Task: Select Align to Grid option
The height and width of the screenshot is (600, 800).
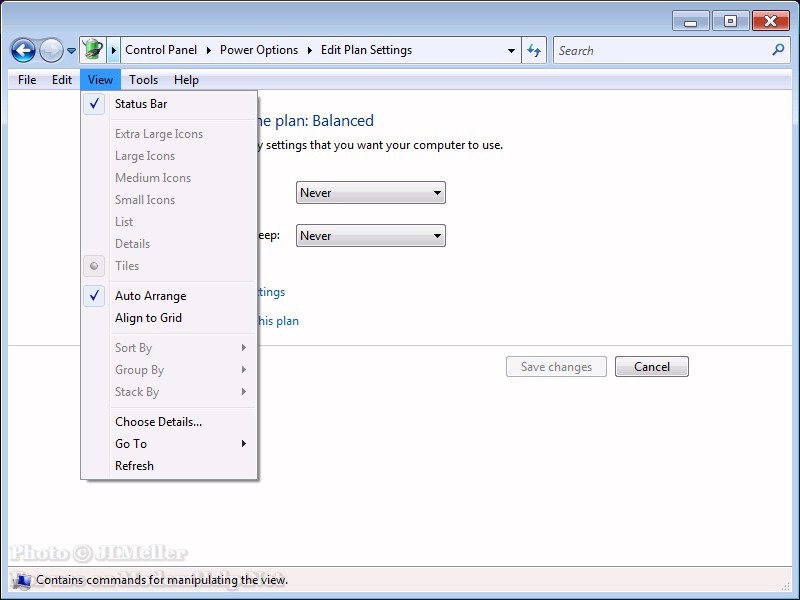Action: pyautogui.click(x=148, y=318)
